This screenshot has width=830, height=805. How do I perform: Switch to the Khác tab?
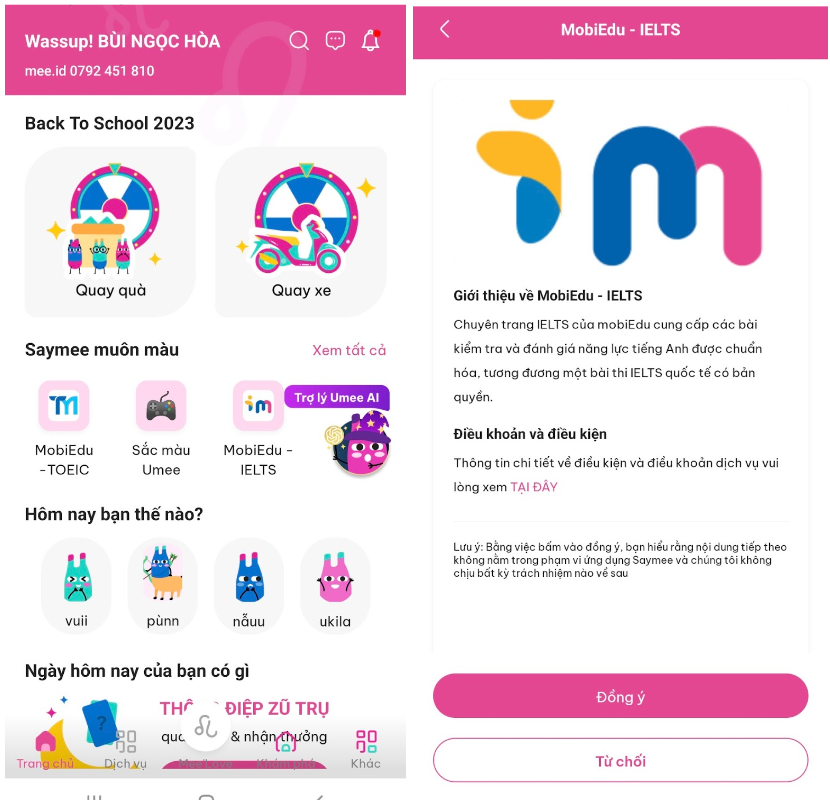coord(366,749)
